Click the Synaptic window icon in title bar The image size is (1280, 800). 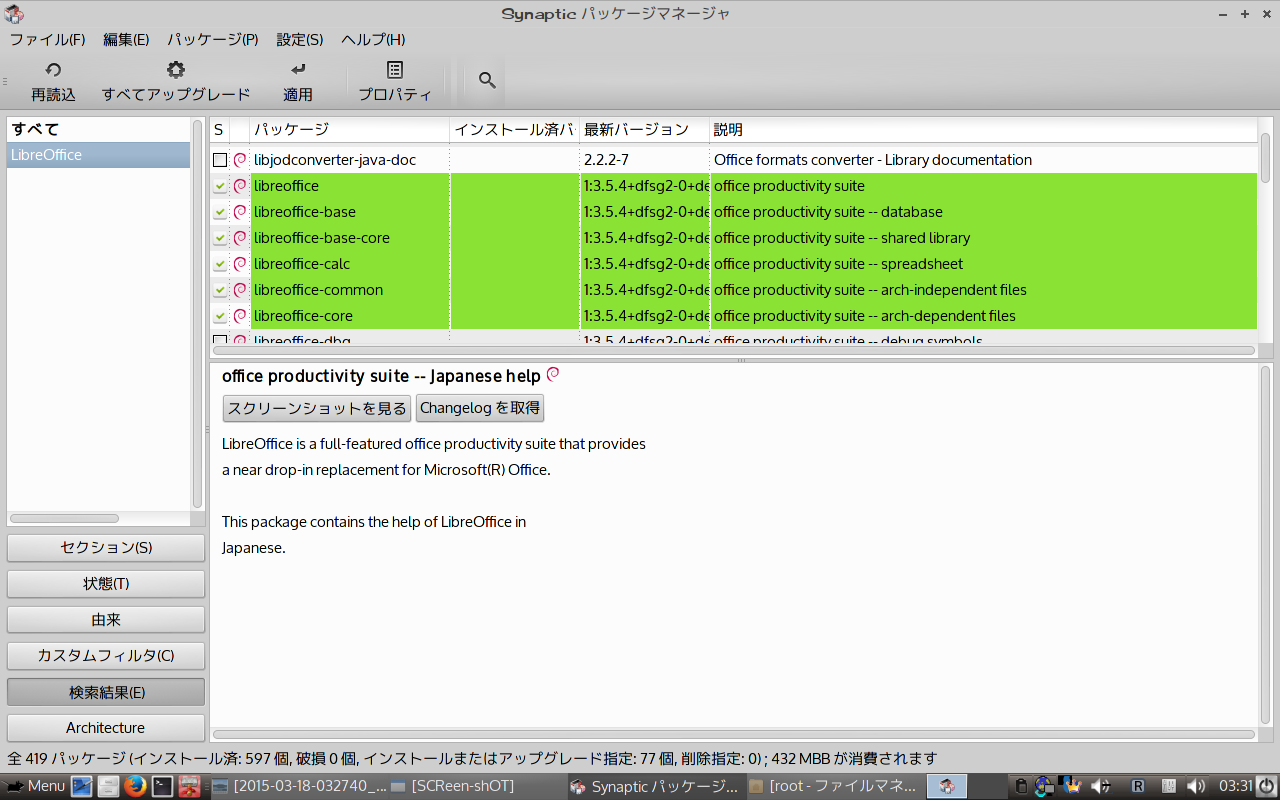[14, 14]
